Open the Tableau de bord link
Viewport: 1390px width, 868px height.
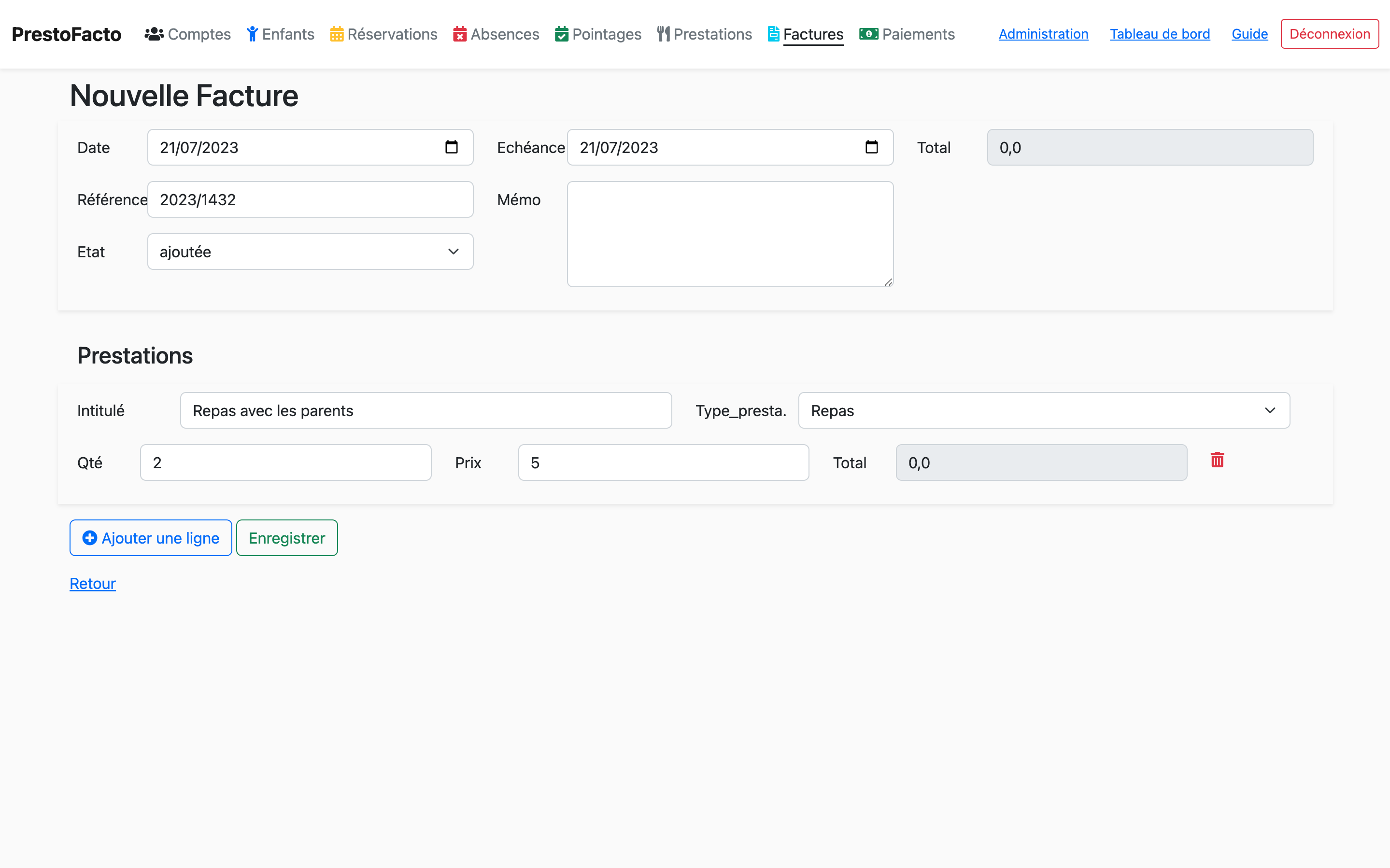[x=1159, y=34]
